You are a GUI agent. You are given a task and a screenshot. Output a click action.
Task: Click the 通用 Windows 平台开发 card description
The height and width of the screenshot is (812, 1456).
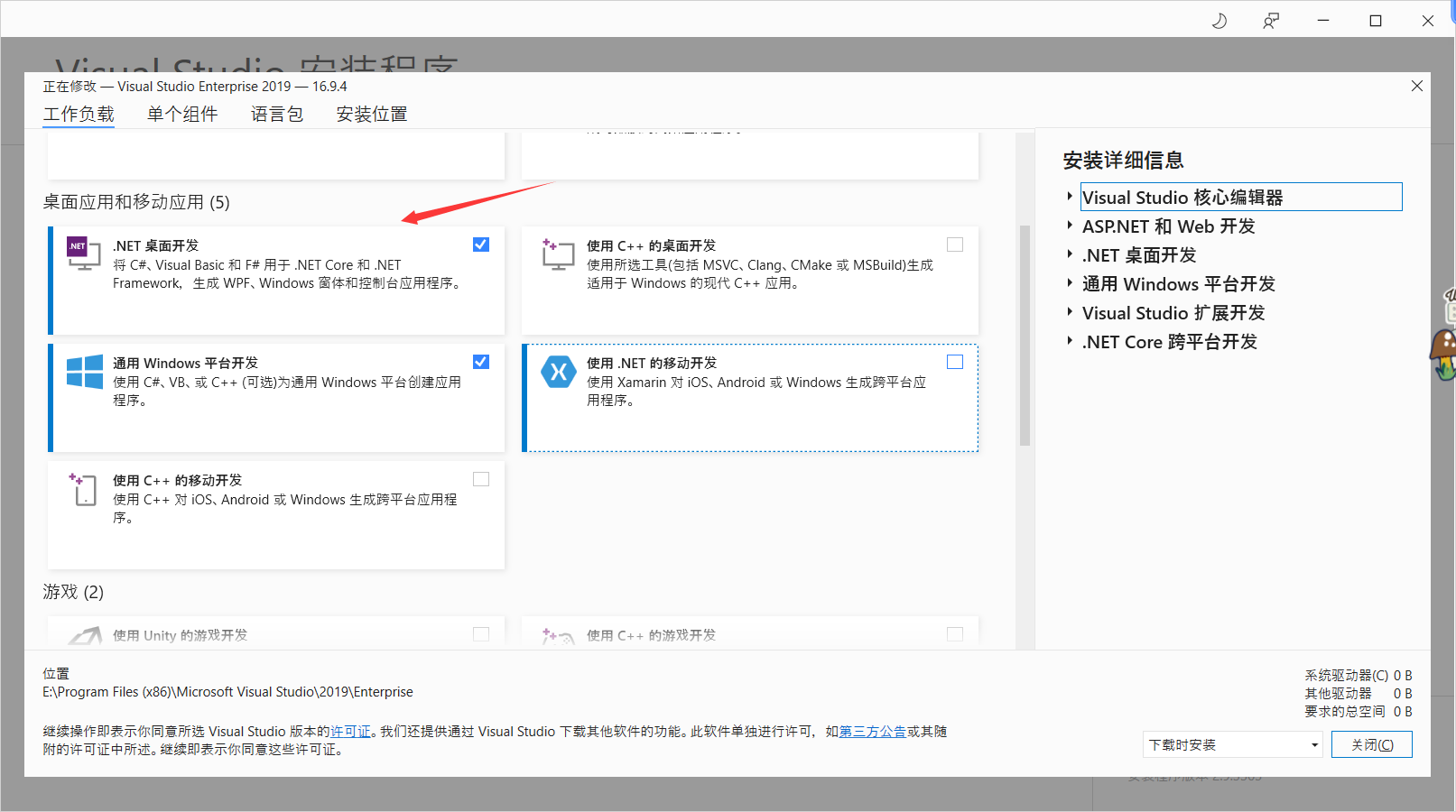point(287,392)
